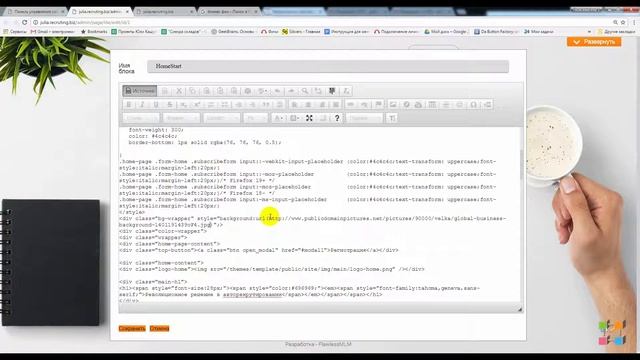Open the Font size dropdown
Viewport: 640px width, 360px height.
tap(256, 118)
